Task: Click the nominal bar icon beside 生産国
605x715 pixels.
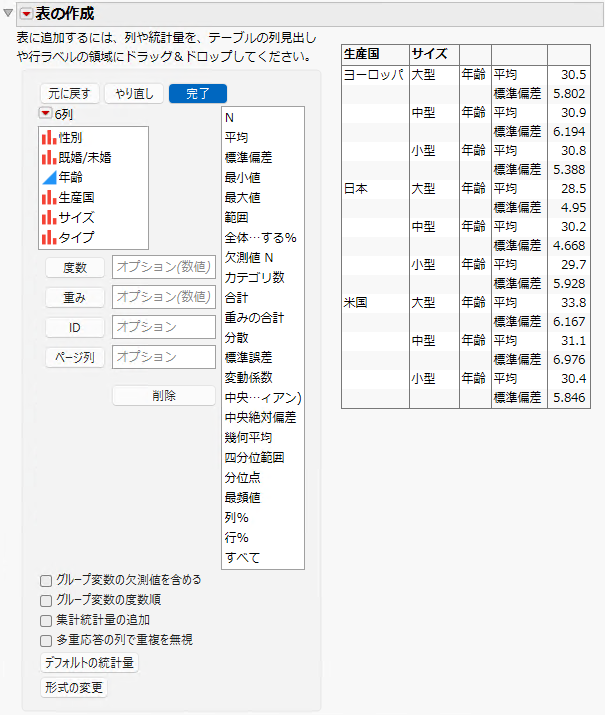Action: pos(49,197)
